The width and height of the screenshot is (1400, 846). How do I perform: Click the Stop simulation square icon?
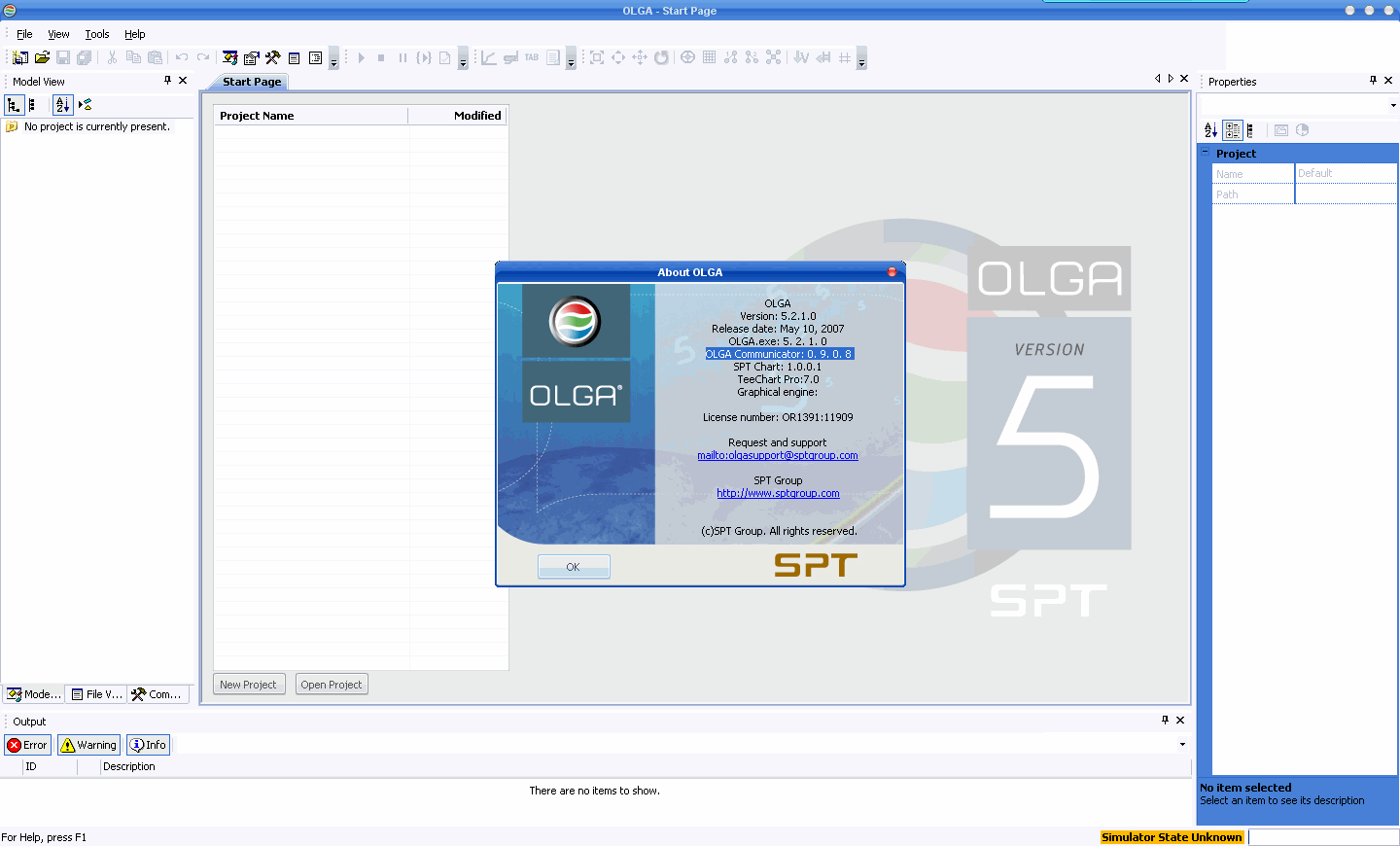click(x=381, y=58)
